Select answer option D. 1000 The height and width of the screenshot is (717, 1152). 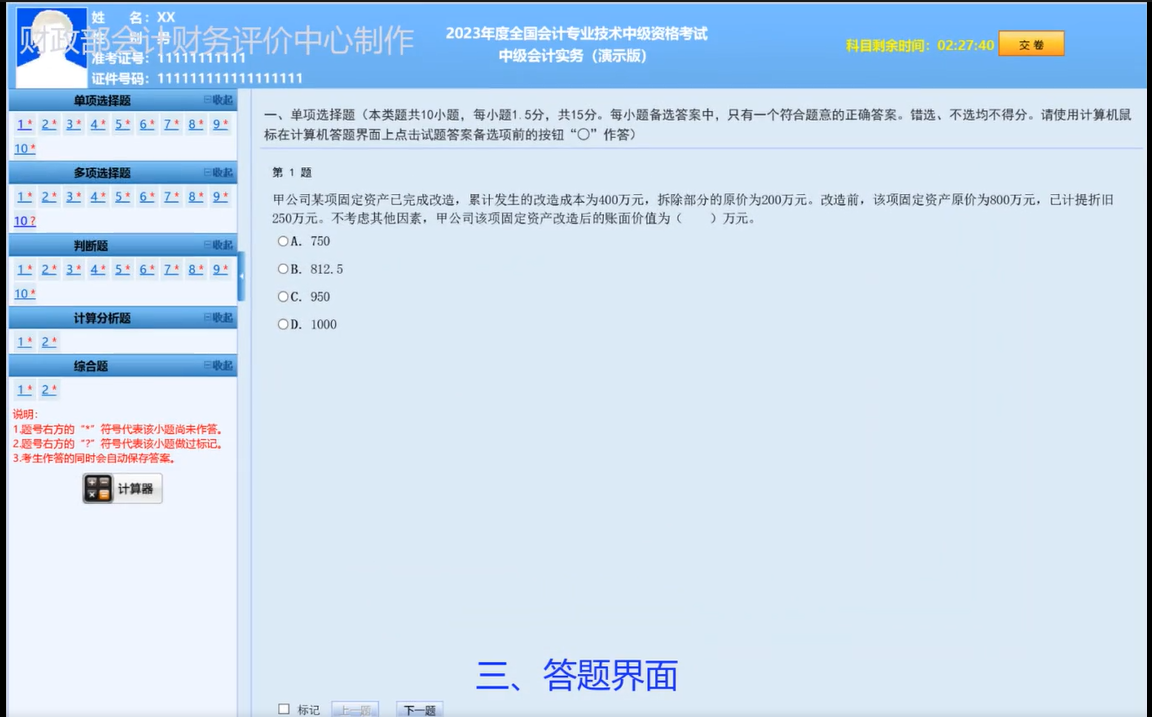pyautogui.click(x=283, y=324)
